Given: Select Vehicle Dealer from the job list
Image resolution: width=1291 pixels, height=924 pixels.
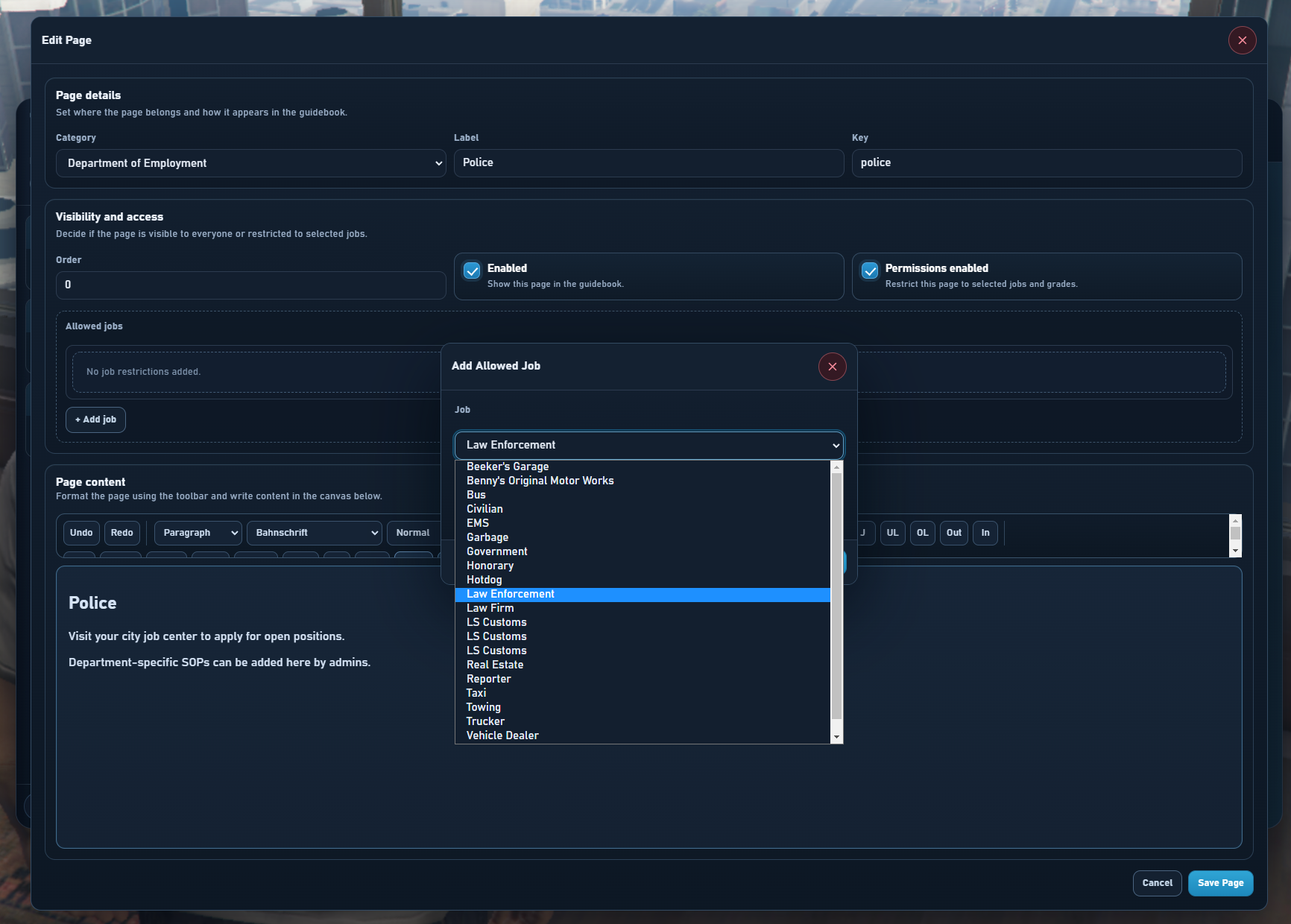Looking at the screenshot, I should pyautogui.click(x=643, y=736).
